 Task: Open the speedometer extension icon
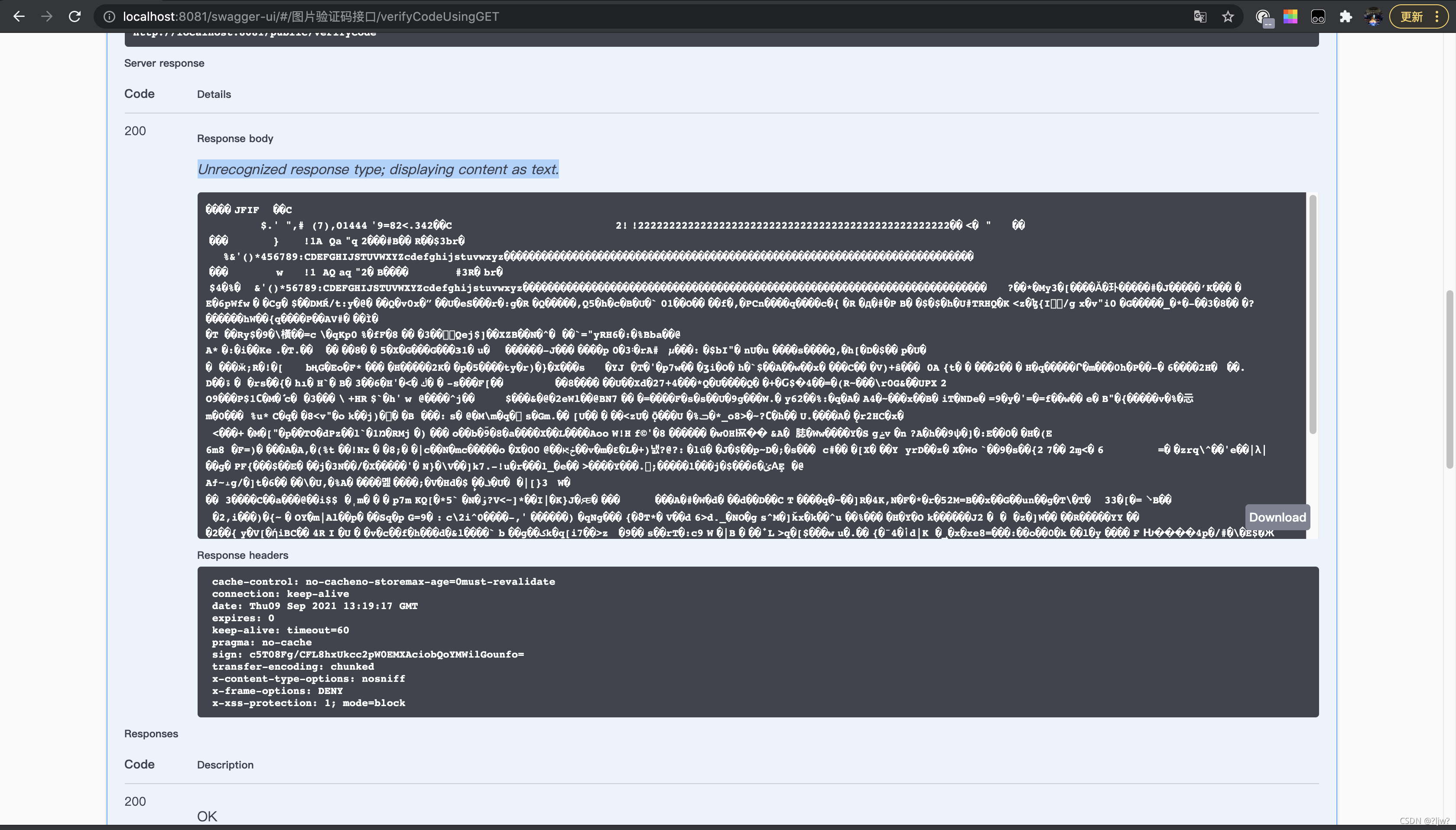coord(1264,16)
